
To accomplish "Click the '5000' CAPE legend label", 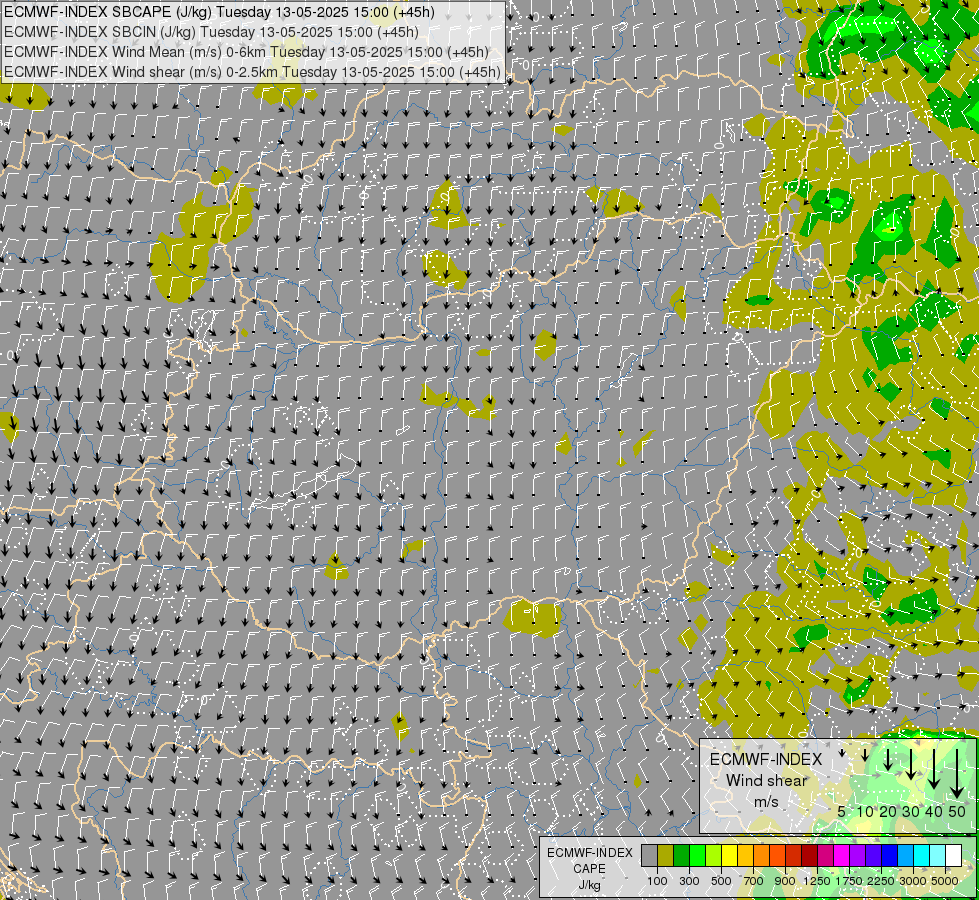I will 945,881.
